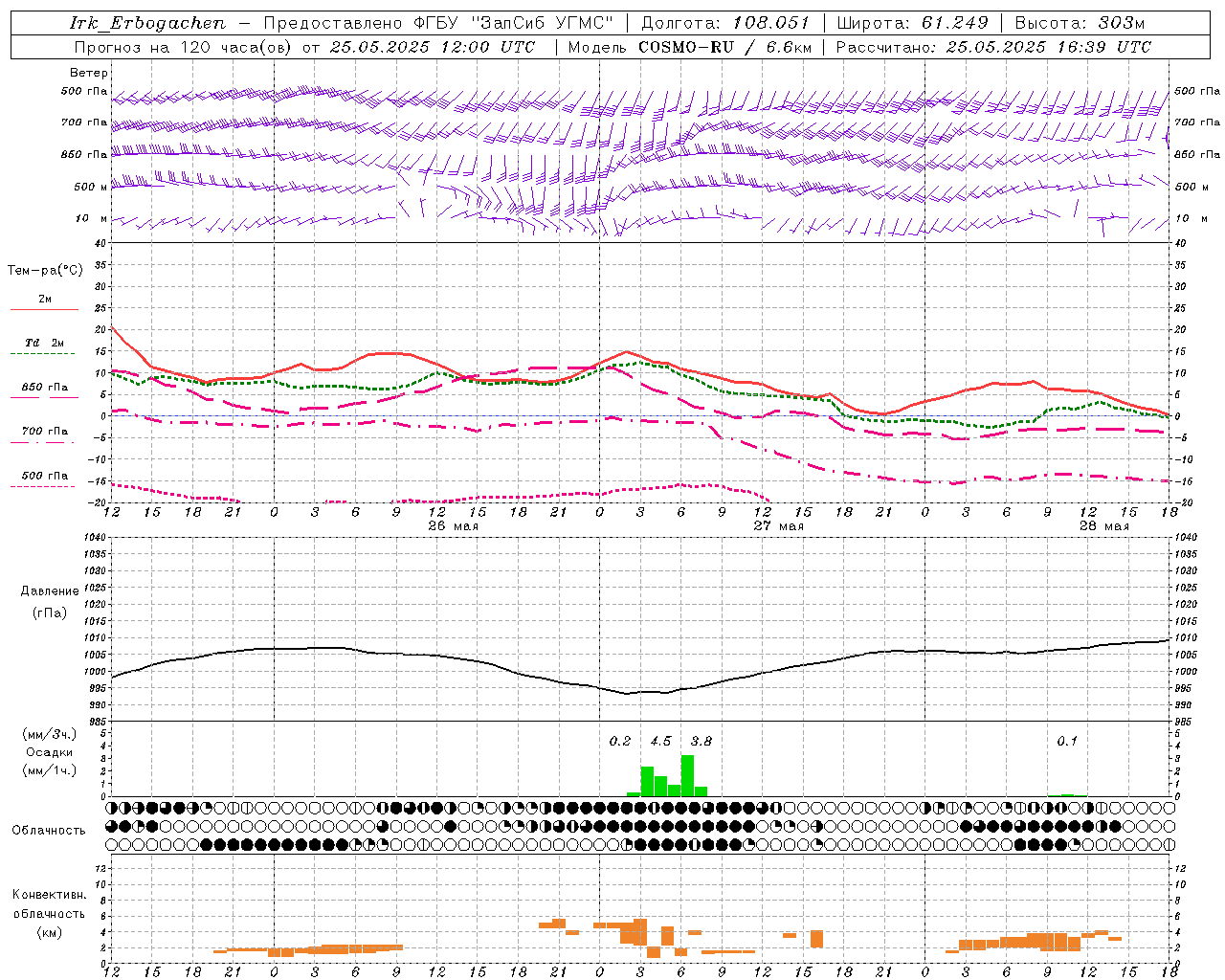The width and height of the screenshot is (1225, 980).
Task: Click the precipitation total "4.5"
Action: tap(661, 741)
